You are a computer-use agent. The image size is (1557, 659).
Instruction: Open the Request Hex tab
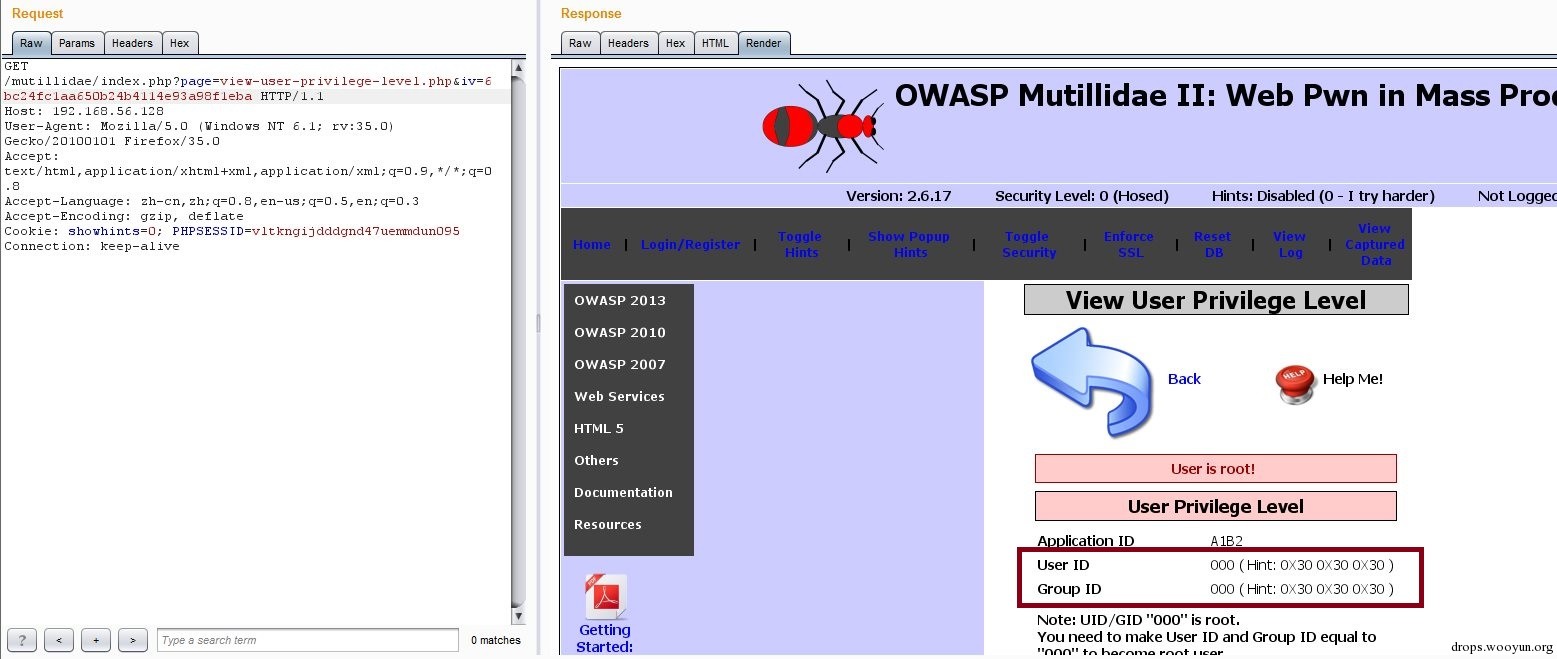pos(180,43)
